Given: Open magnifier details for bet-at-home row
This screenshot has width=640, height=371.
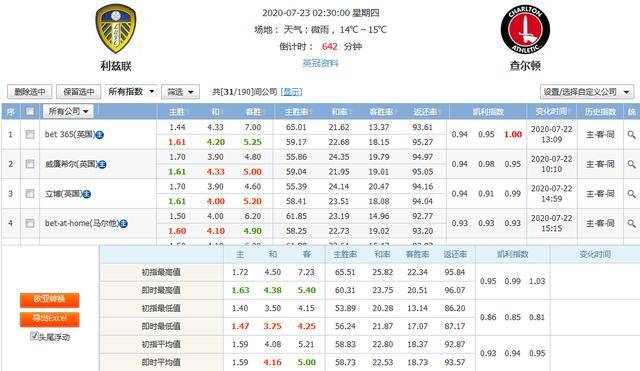Looking at the screenshot, I should 631,223.
